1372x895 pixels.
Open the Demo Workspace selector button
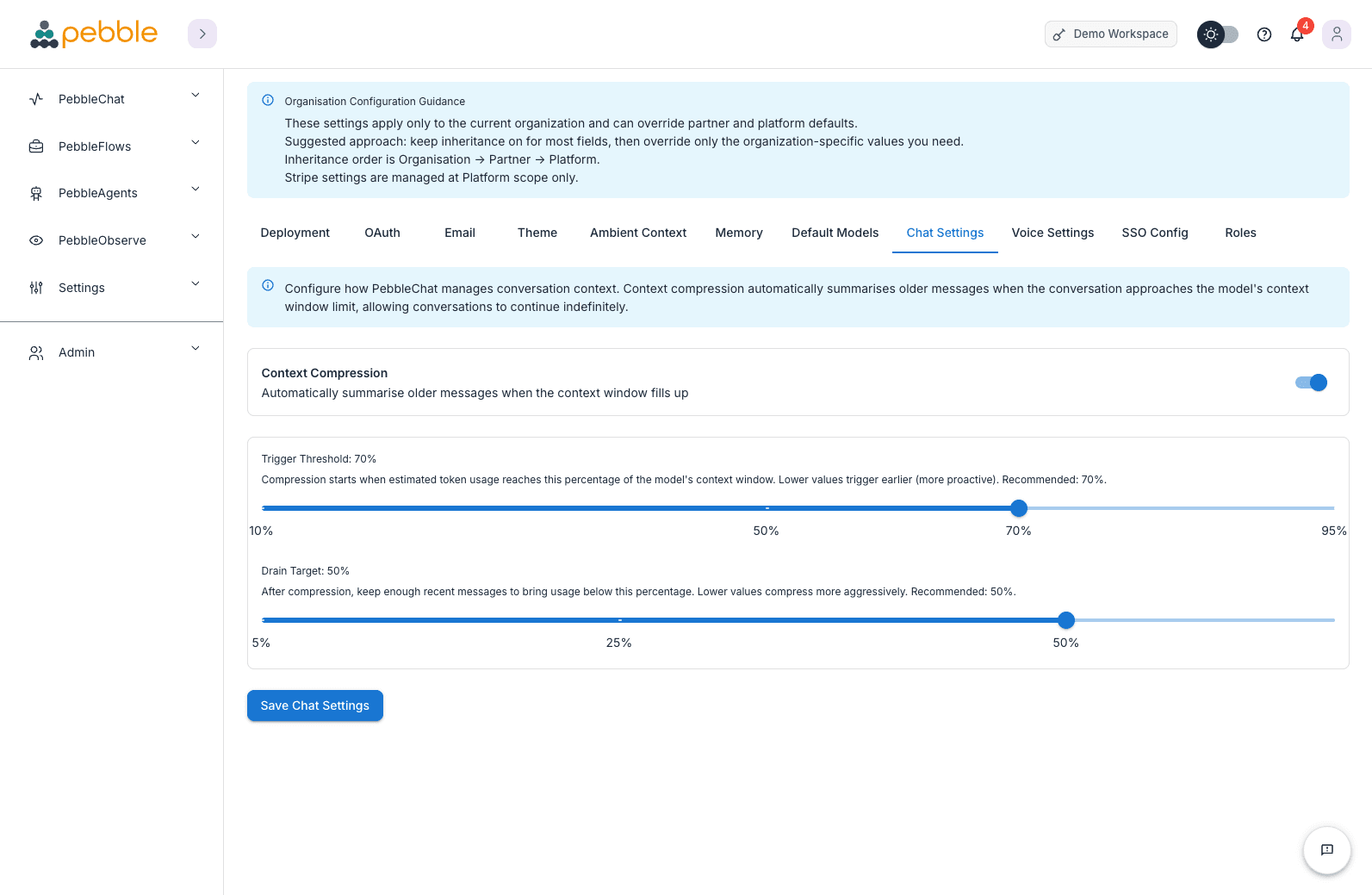pyautogui.click(x=1110, y=34)
